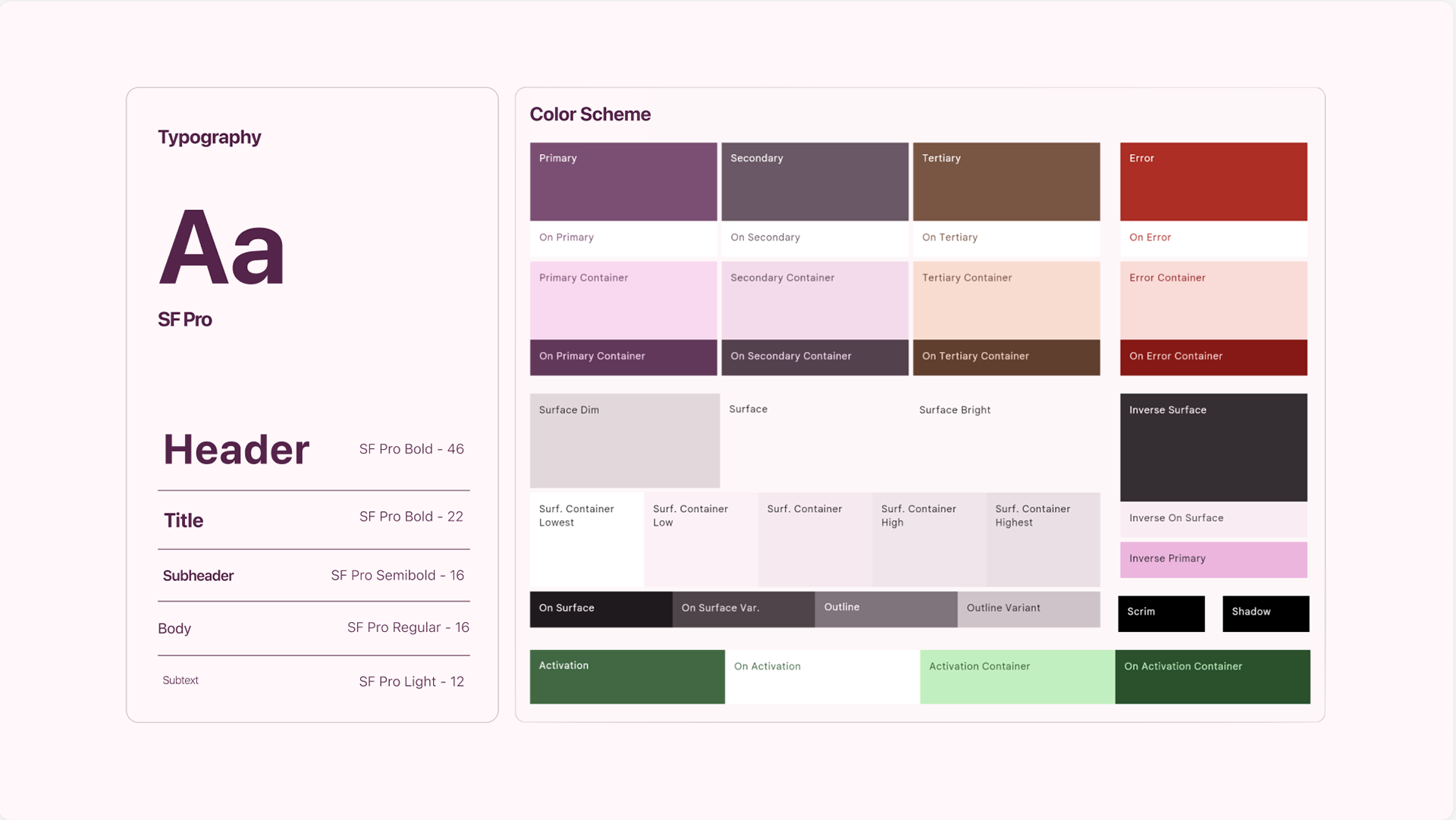Screen dimensions: 1456x820
Task: Click the large Header text sample
Action: click(x=237, y=449)
